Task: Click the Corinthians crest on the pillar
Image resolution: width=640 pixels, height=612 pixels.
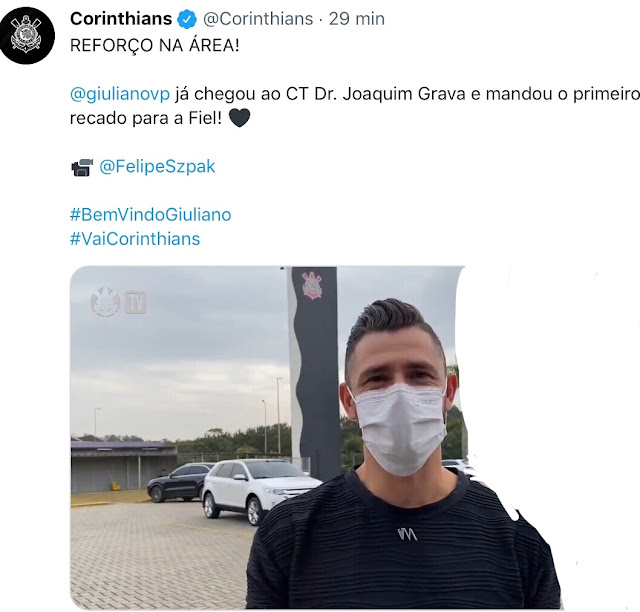Action: [312, 285]
